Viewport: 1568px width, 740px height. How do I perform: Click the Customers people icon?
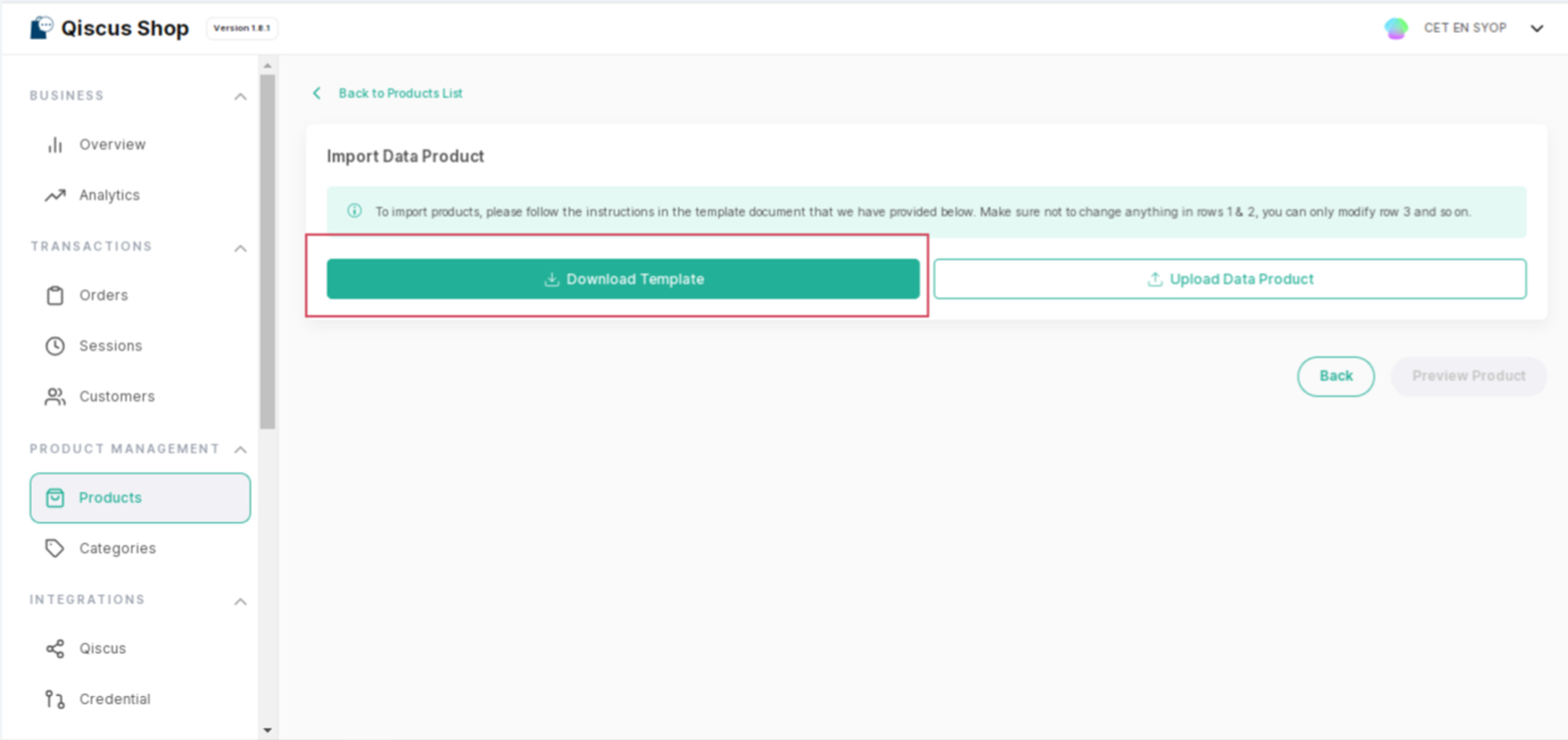pos(55,397)
